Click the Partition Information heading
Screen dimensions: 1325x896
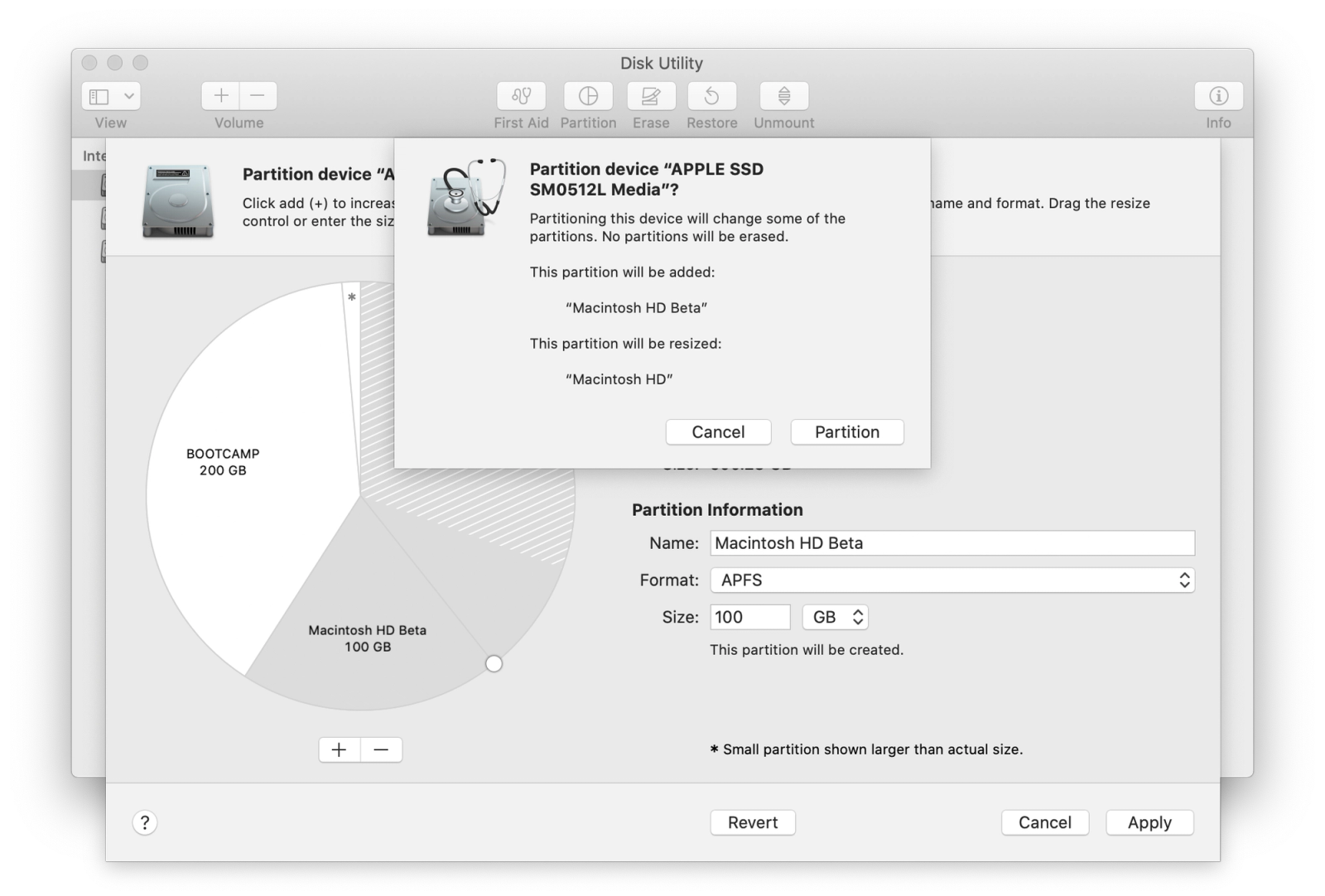(x=717, y=510)
